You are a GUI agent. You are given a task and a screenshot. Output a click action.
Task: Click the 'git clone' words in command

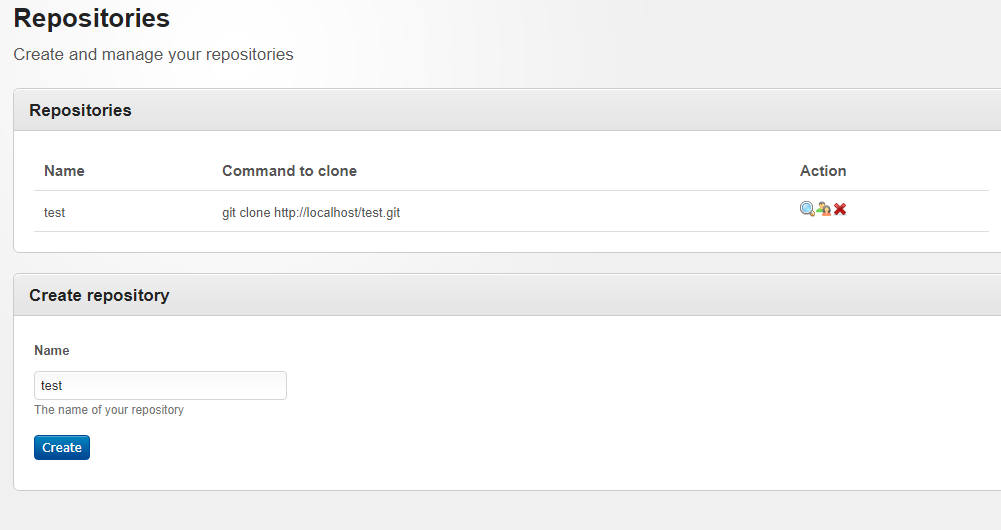(246, 213)
